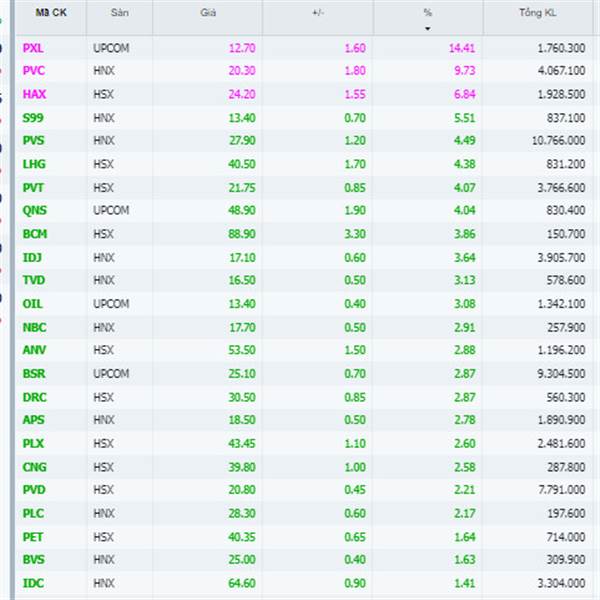Open the PXL stock symbol link
The width and height of the screenshot is (600, 600).
click(x=33, y=48)
